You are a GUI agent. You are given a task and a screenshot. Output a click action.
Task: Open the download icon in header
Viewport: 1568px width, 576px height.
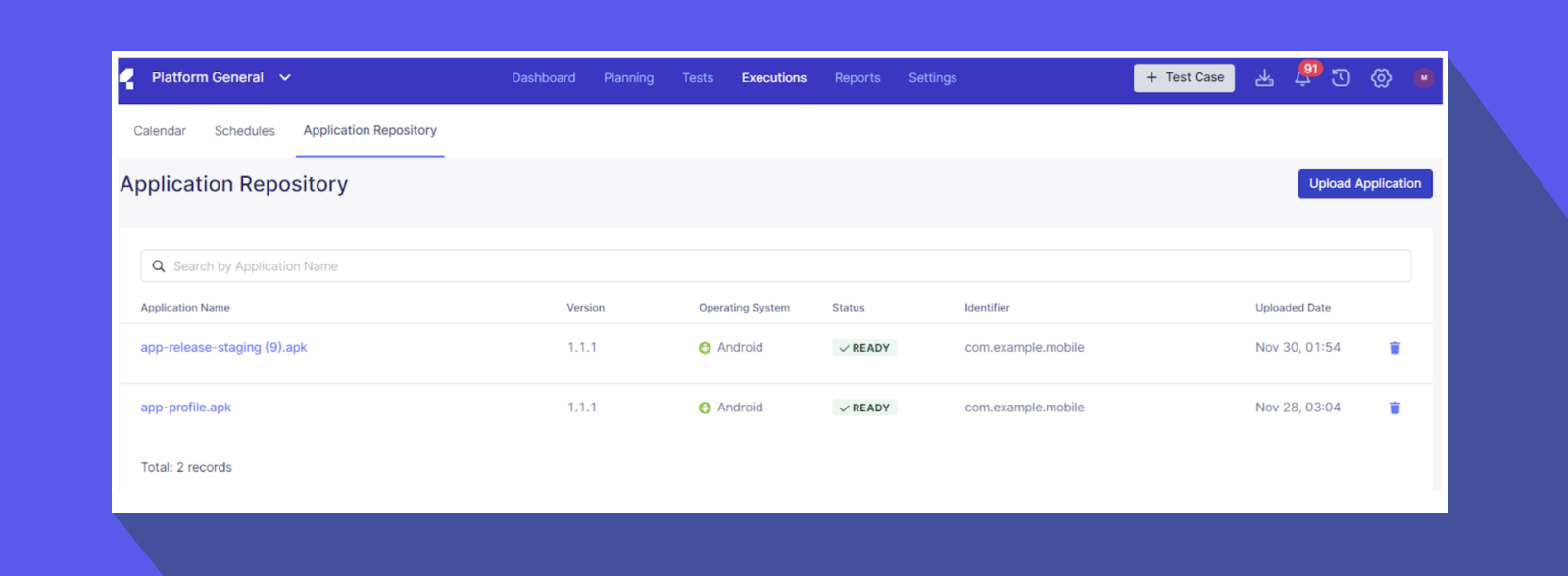tap(1265, 77)
